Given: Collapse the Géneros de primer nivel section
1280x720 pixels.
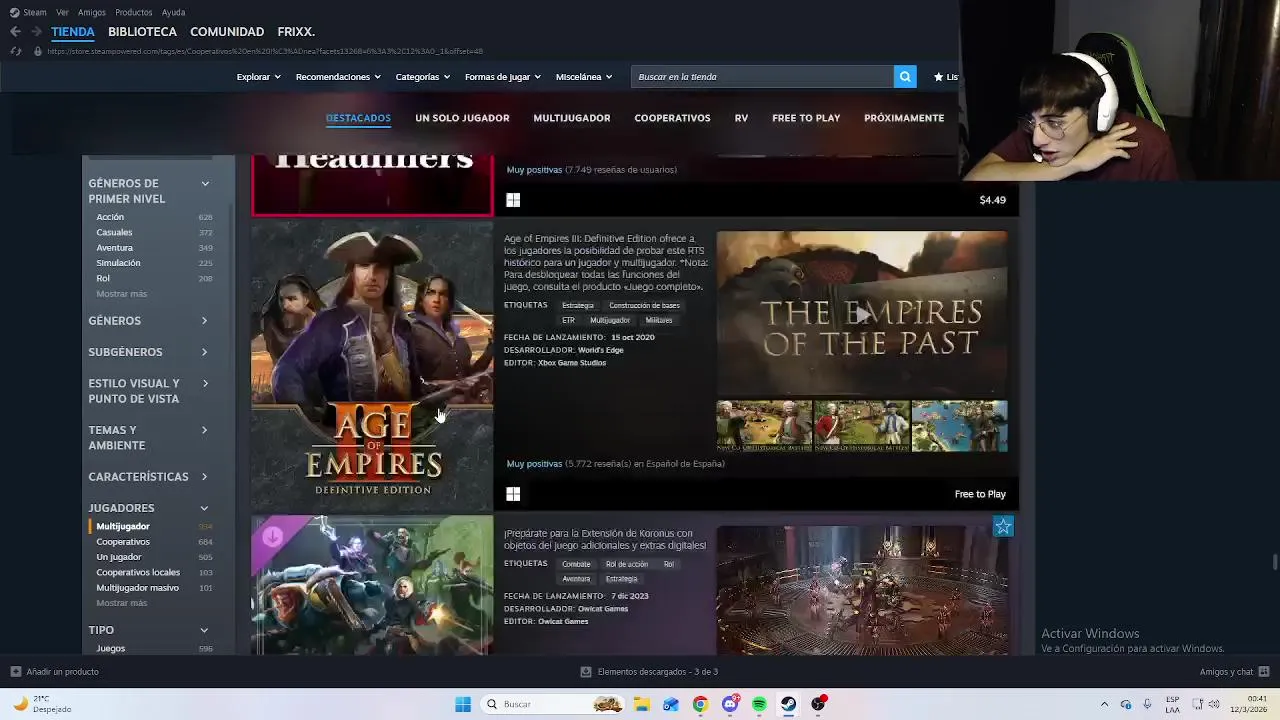Looking at the screenshot, I should [205, 184].
